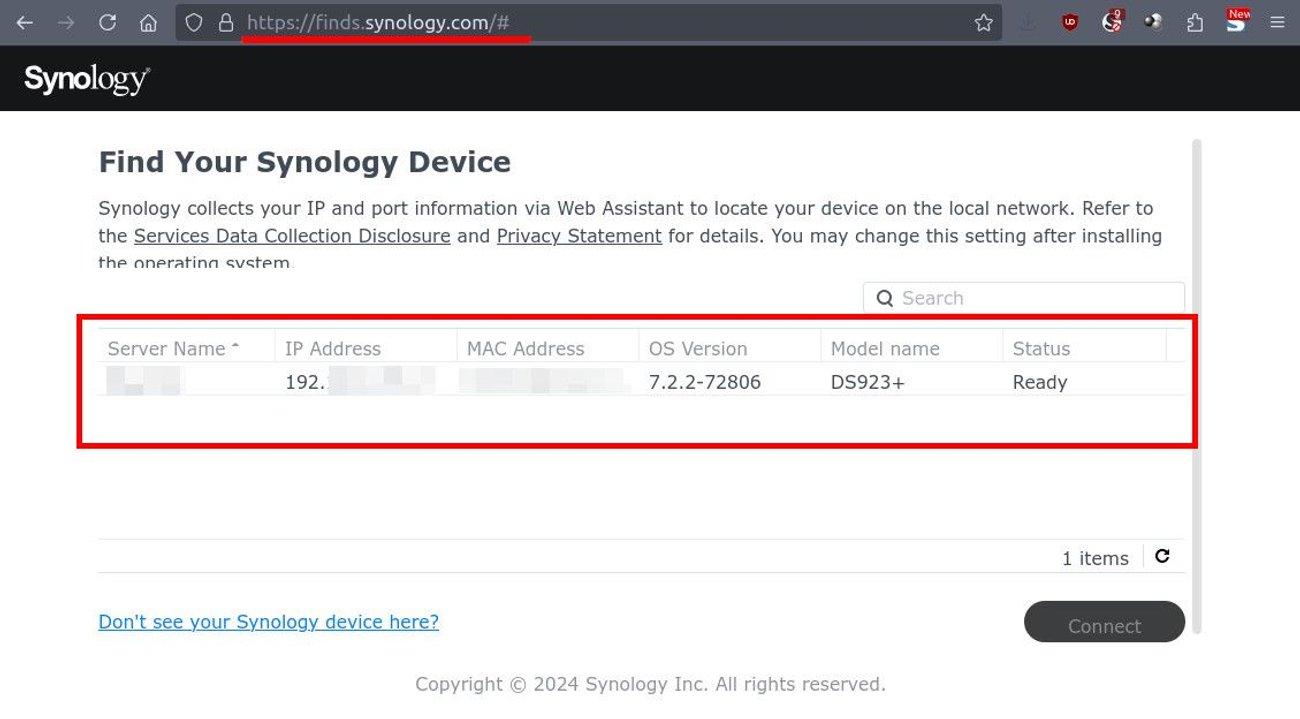Go to the browser home page
This screenshot has width=1300, height=719.
pos(148,22)
